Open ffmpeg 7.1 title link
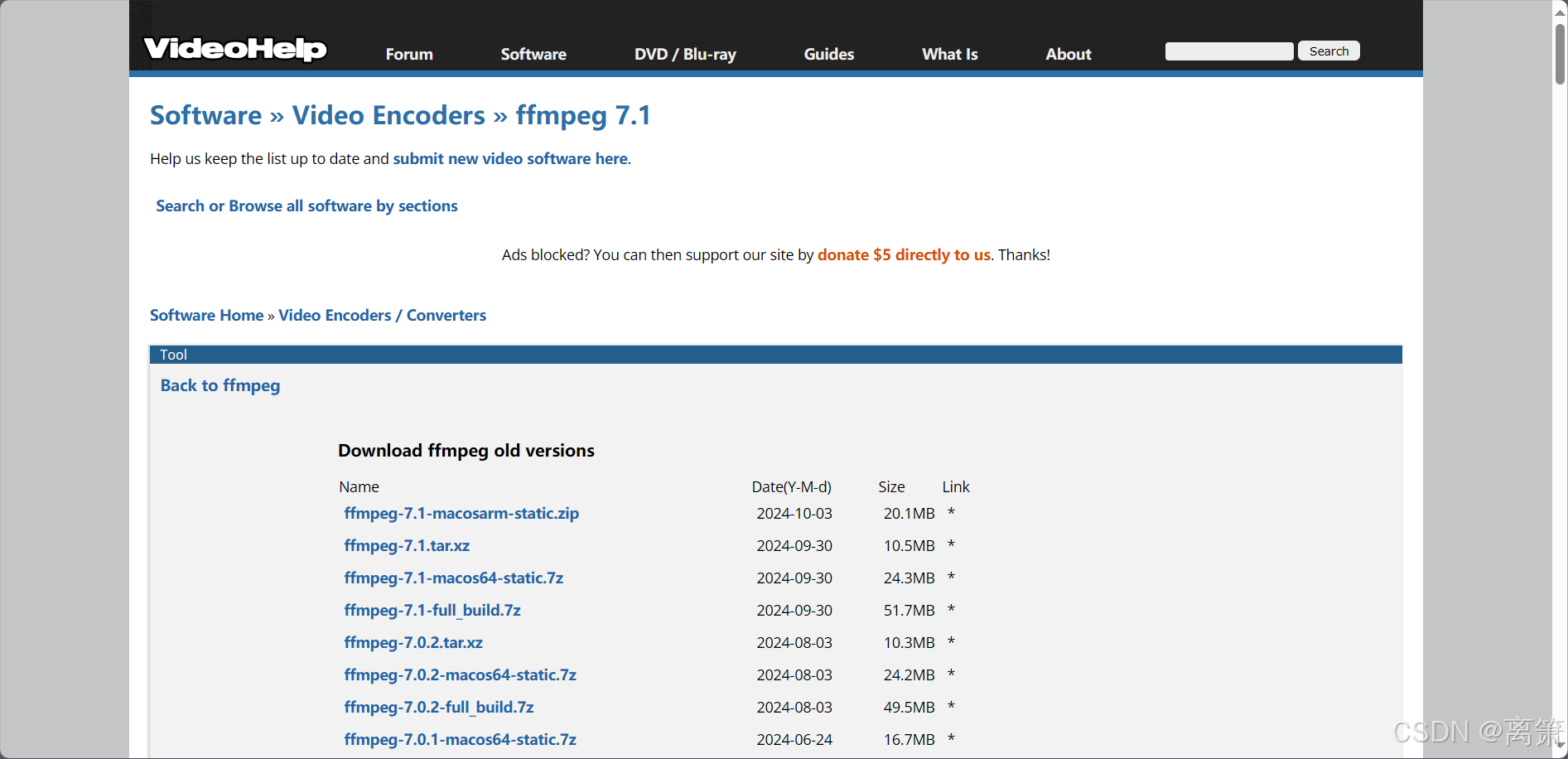 [x=583, y=115]
